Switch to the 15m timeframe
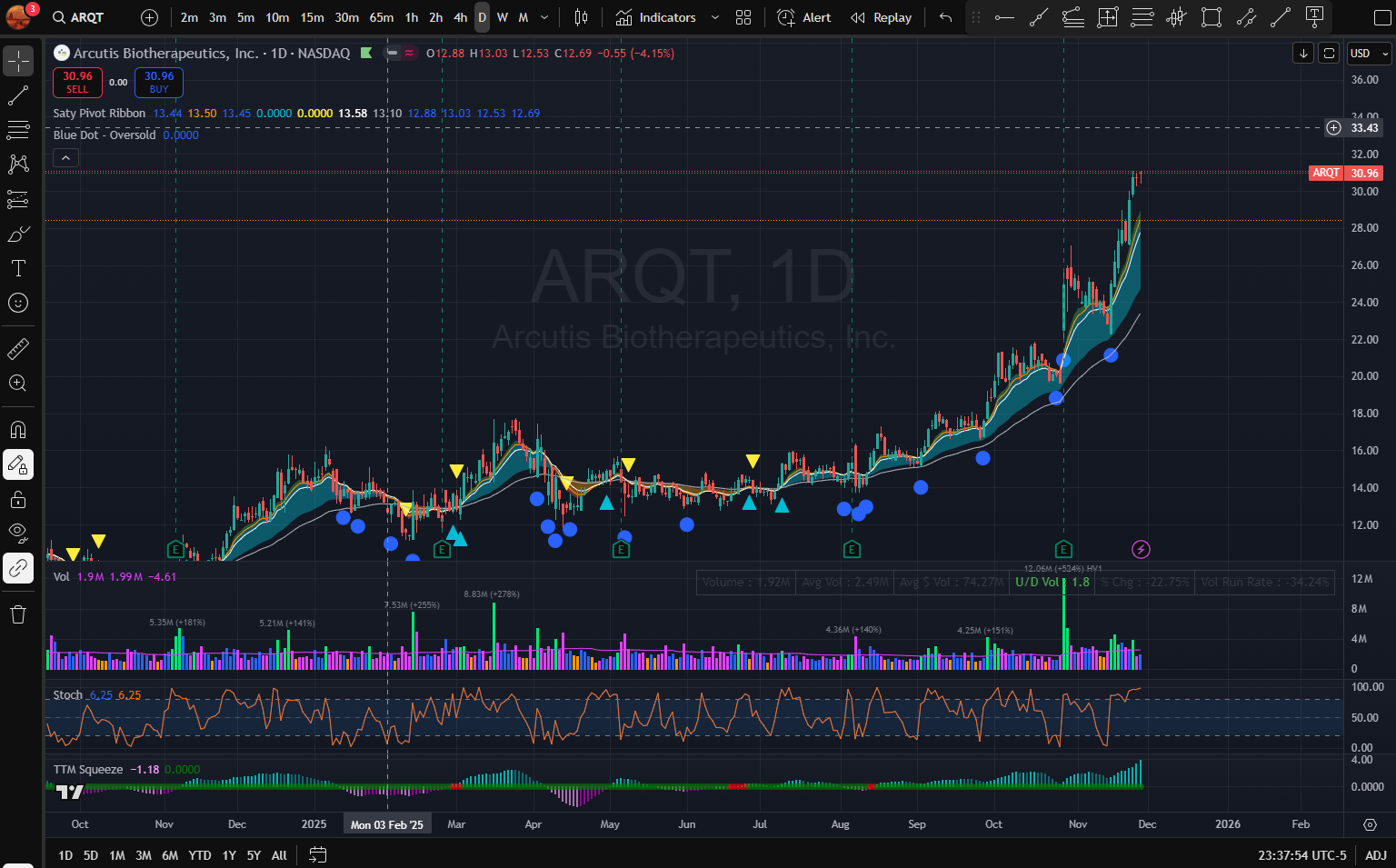 coord(312,17)
